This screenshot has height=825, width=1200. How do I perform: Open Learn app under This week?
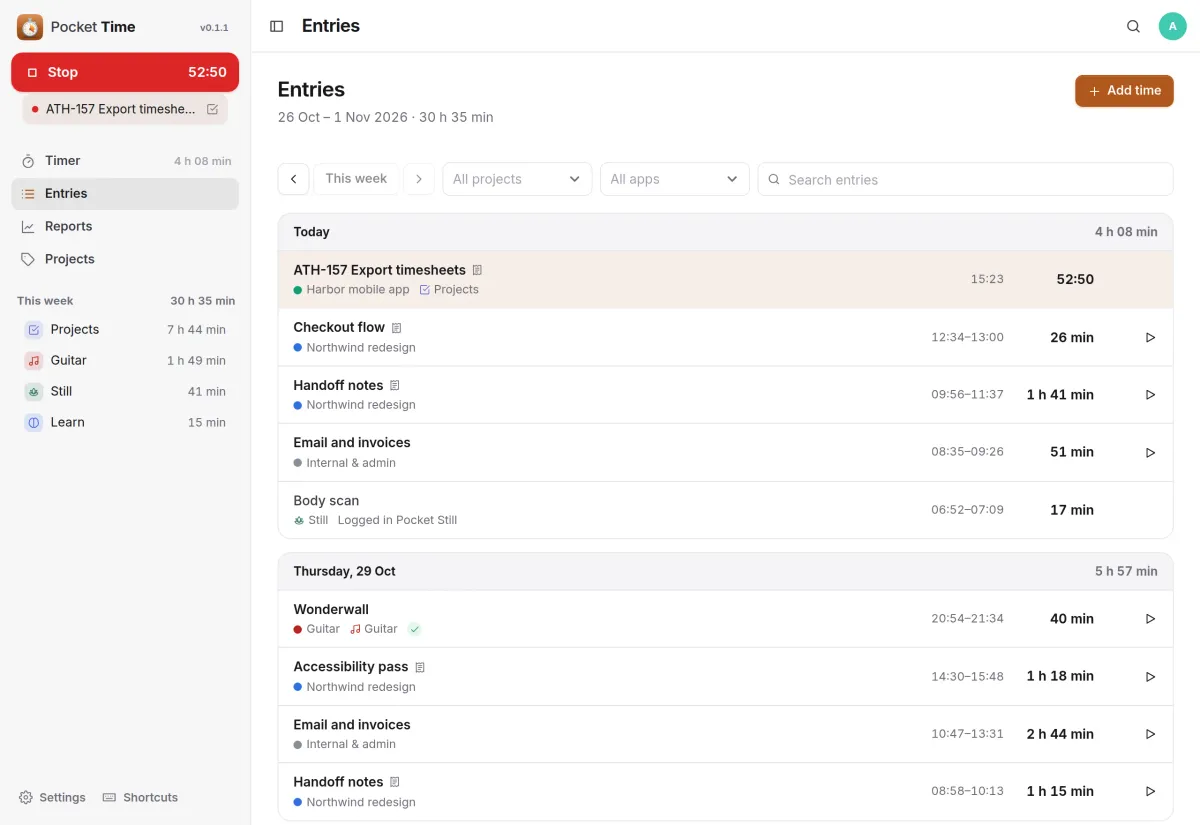[x=125, y=422]
